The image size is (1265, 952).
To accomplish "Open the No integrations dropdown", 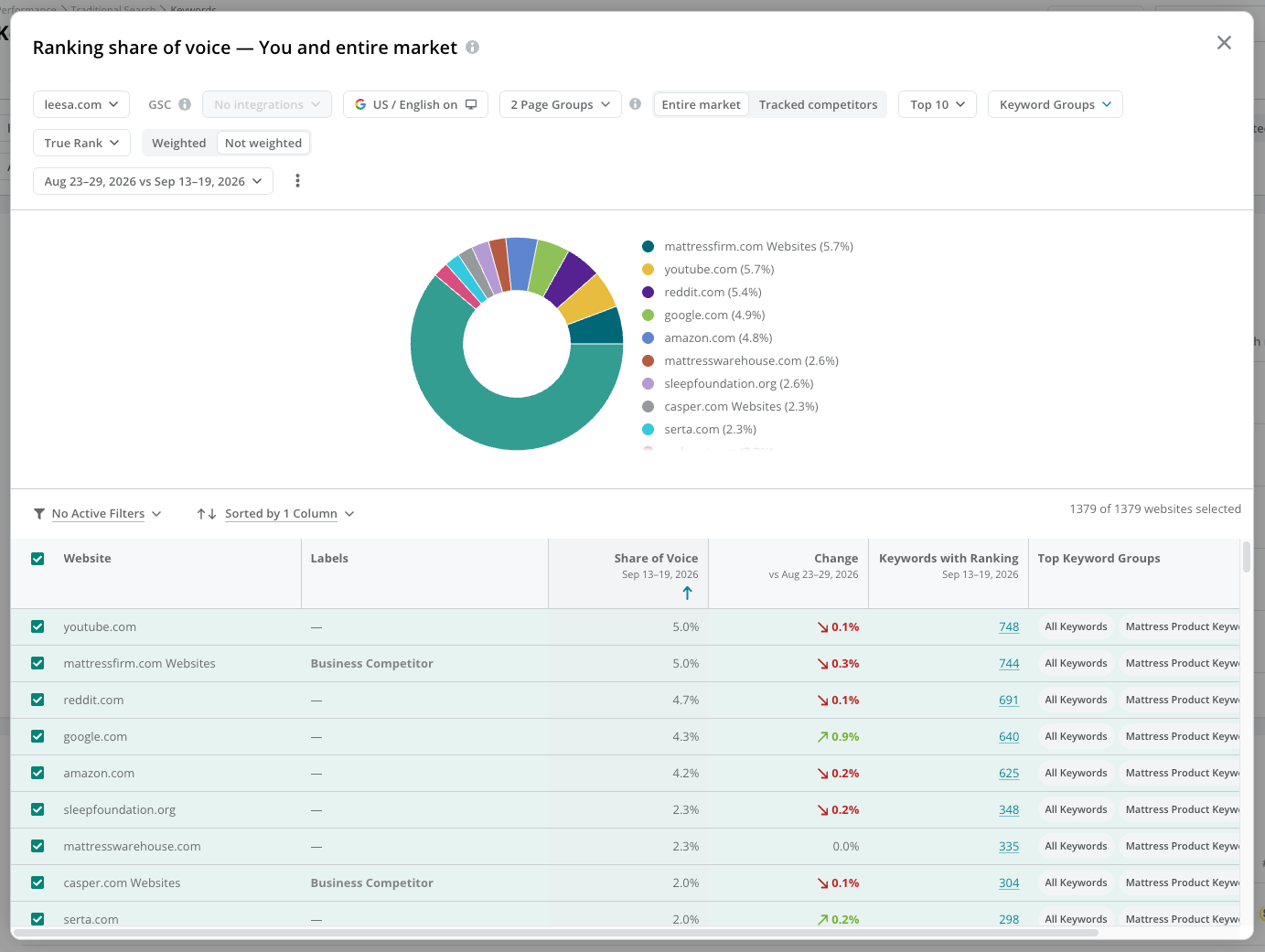I will [266, 104].
